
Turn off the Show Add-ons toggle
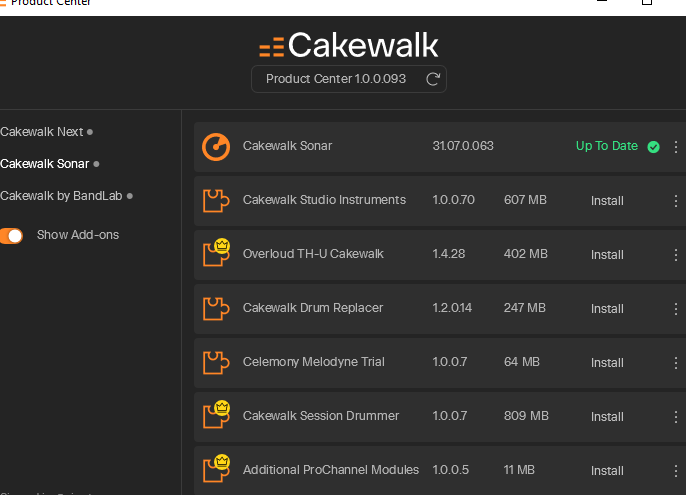point(11,235)
